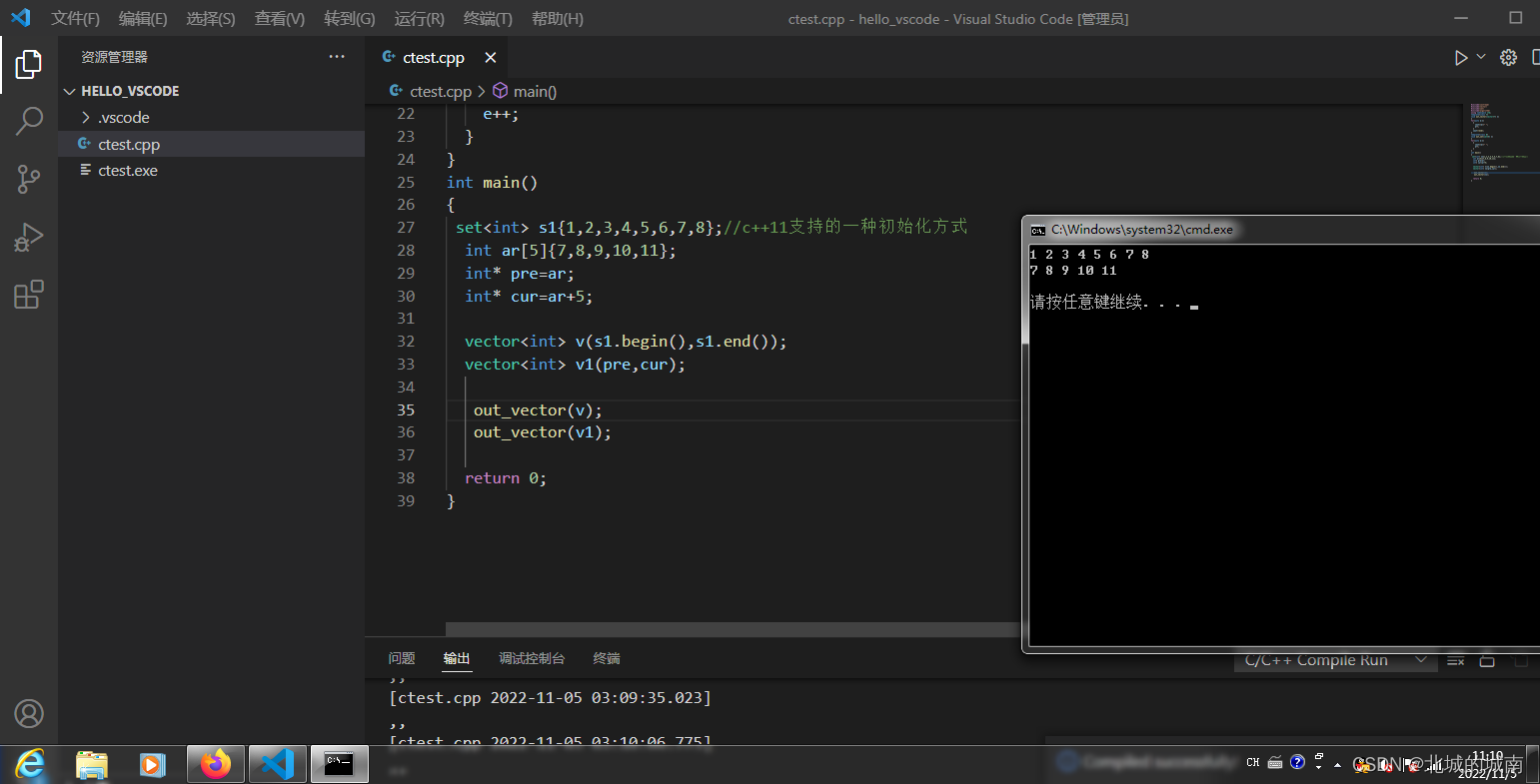Viewport: 1540px width, 784px height.
Task: Click the 'vector<int> v1(pre,cur);' code line
Action: click(x=576, y=365)
